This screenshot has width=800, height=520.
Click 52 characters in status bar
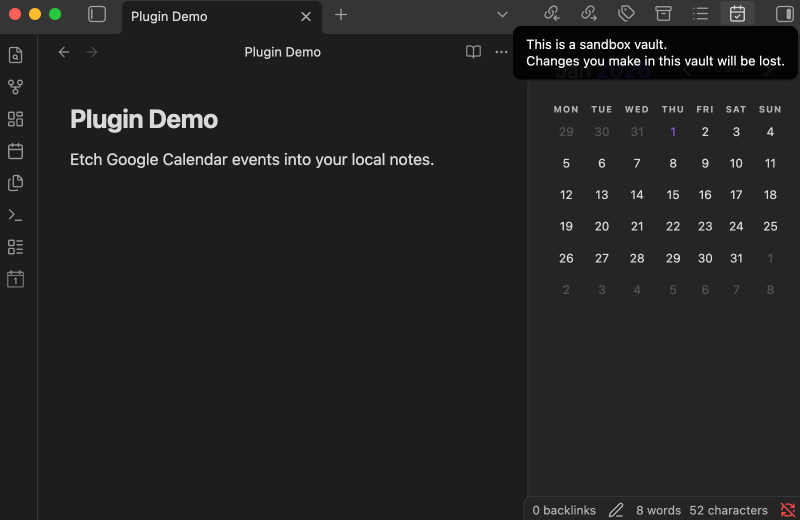pos(728,510)
